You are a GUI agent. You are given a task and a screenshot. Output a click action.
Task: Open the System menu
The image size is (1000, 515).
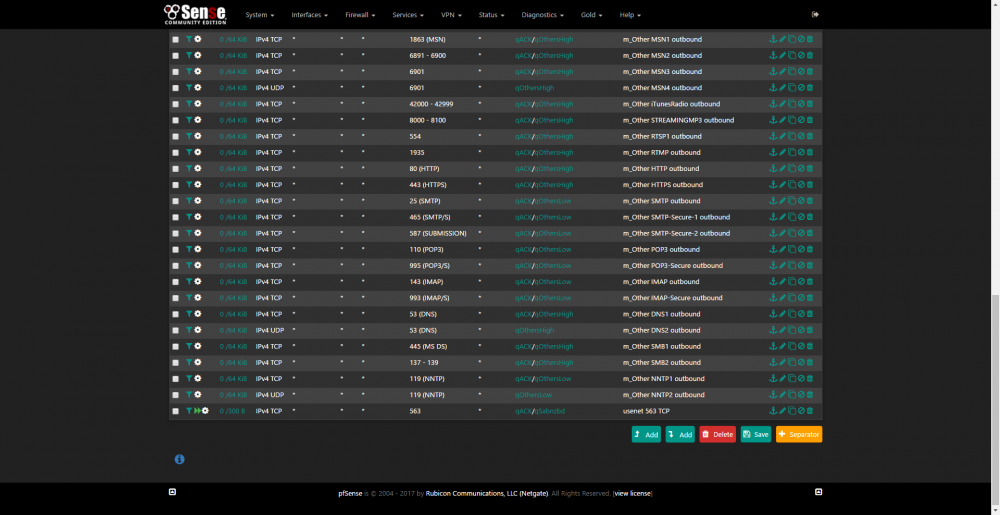tap(260, 15)
